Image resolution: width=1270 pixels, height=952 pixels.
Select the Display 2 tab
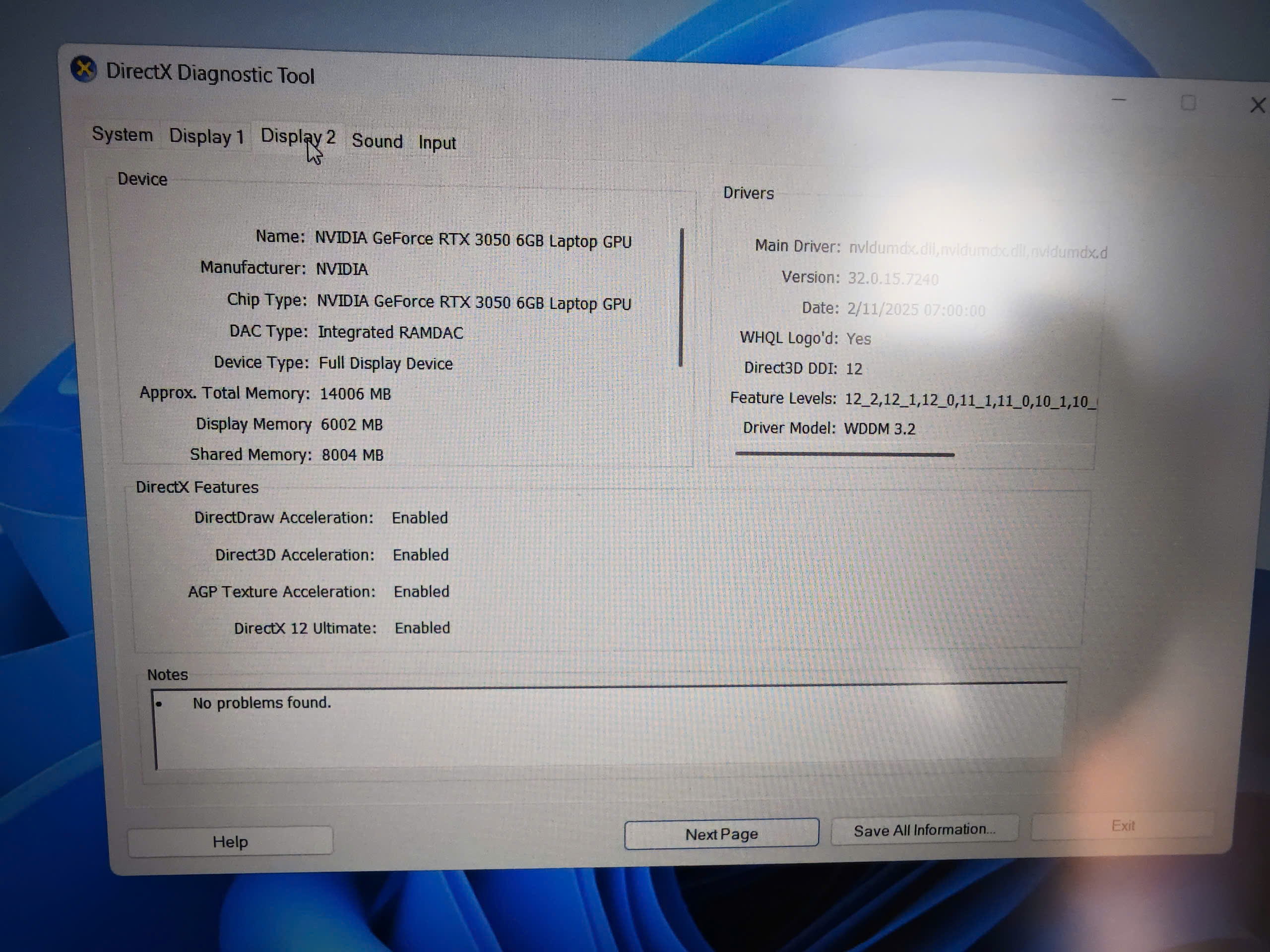[x=297, y=137]
